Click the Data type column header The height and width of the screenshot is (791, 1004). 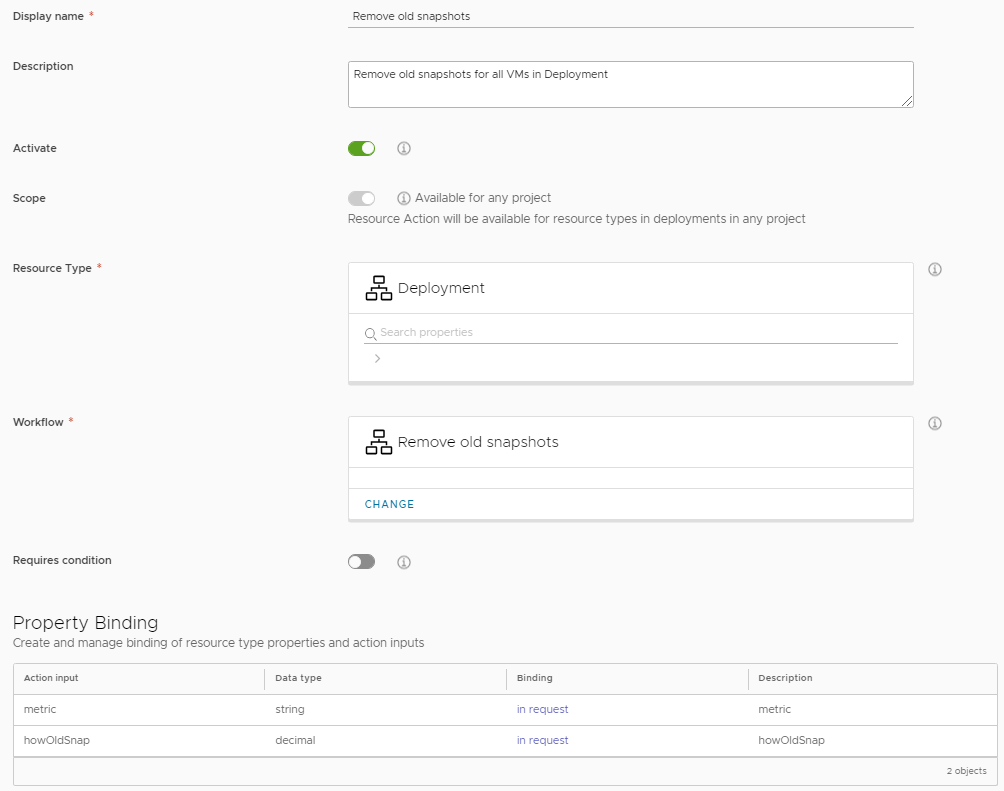point(298,678)
